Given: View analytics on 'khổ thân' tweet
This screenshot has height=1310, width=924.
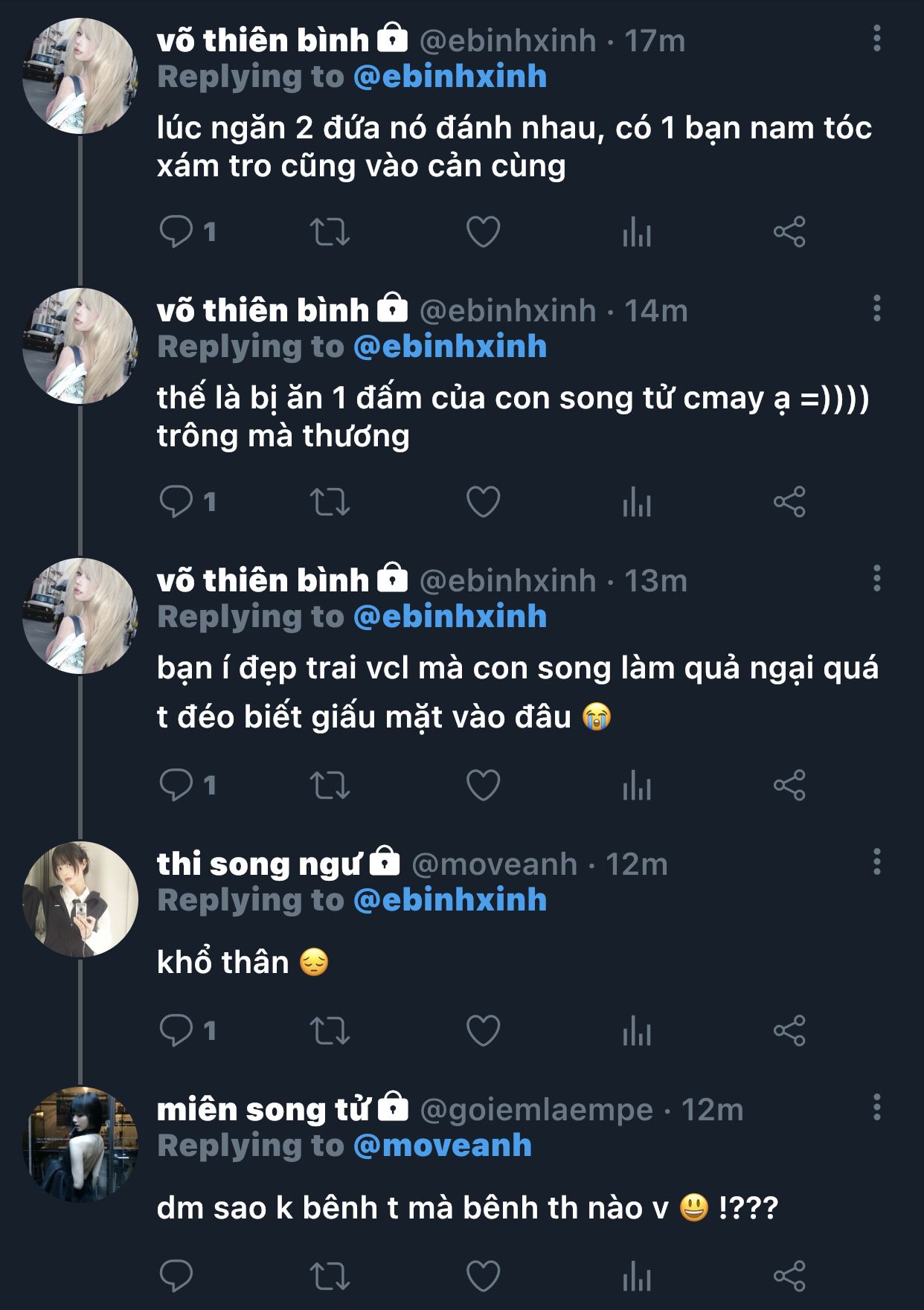Looking at the screenshot, I should 637,1031.
